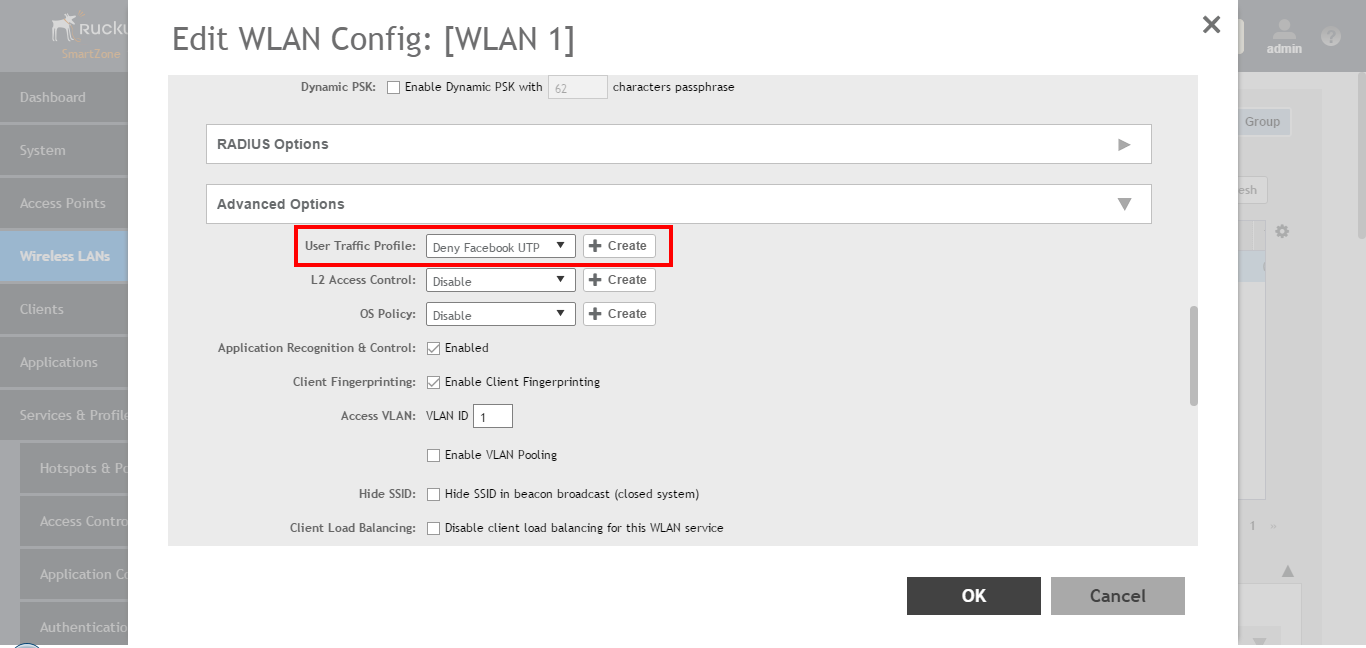Open the L2 Access Control dropdown

[x=500, y=281]
